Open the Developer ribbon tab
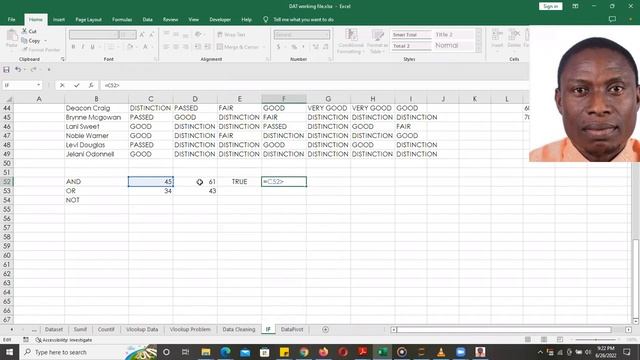The height and width of the screenshot is (360, 640). coord(220,19)
